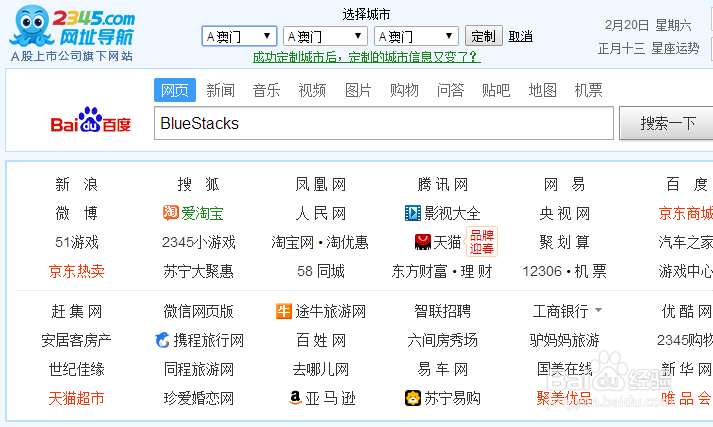This screenshot has height=427, width=713.
Task: Open 爱淘宝 via its orange icon
Action: pos(171,212)
